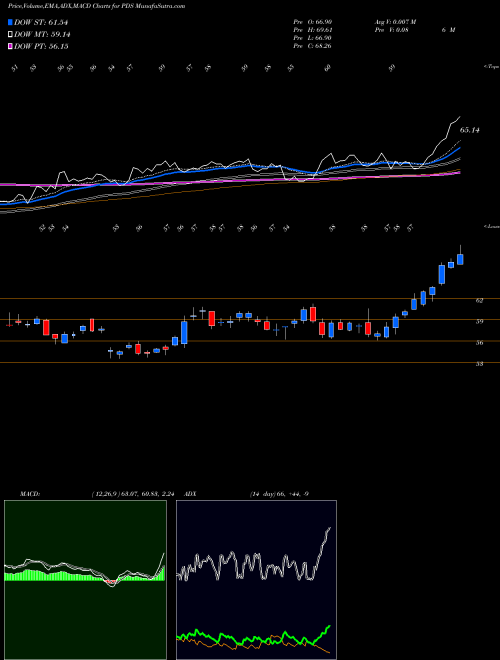This screenshot has height=660, width=500.
Task: Click the 62 price axis label
Action: coord(479,301)
